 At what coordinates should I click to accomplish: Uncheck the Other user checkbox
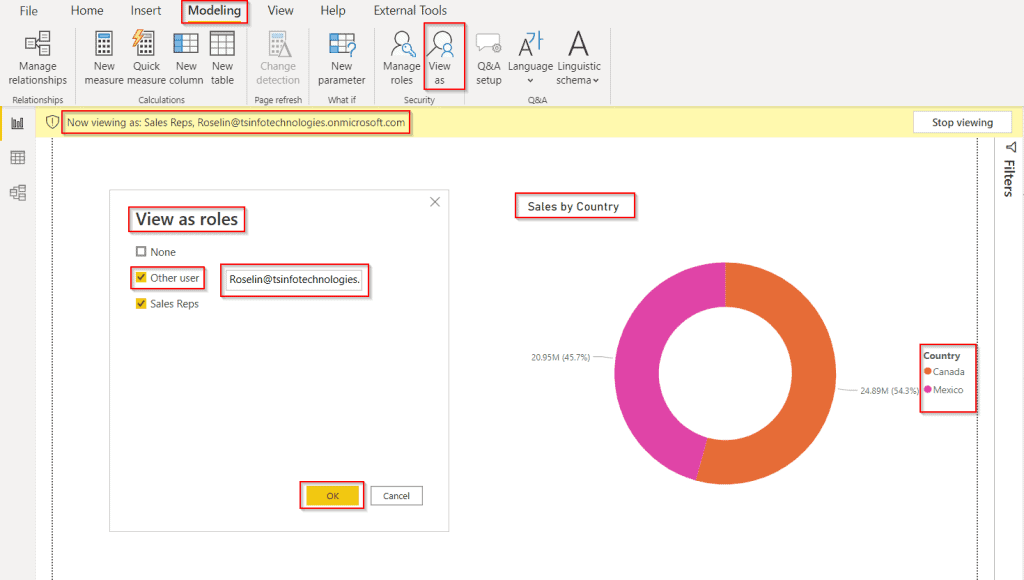click(x=141, y=278)
